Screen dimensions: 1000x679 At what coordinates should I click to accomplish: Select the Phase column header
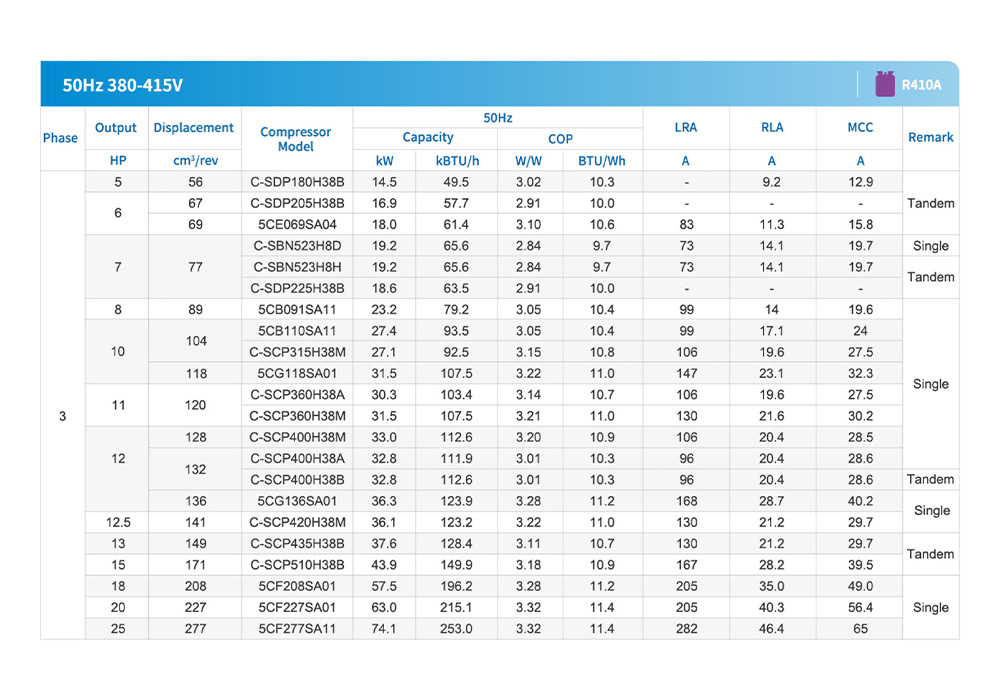60,138
